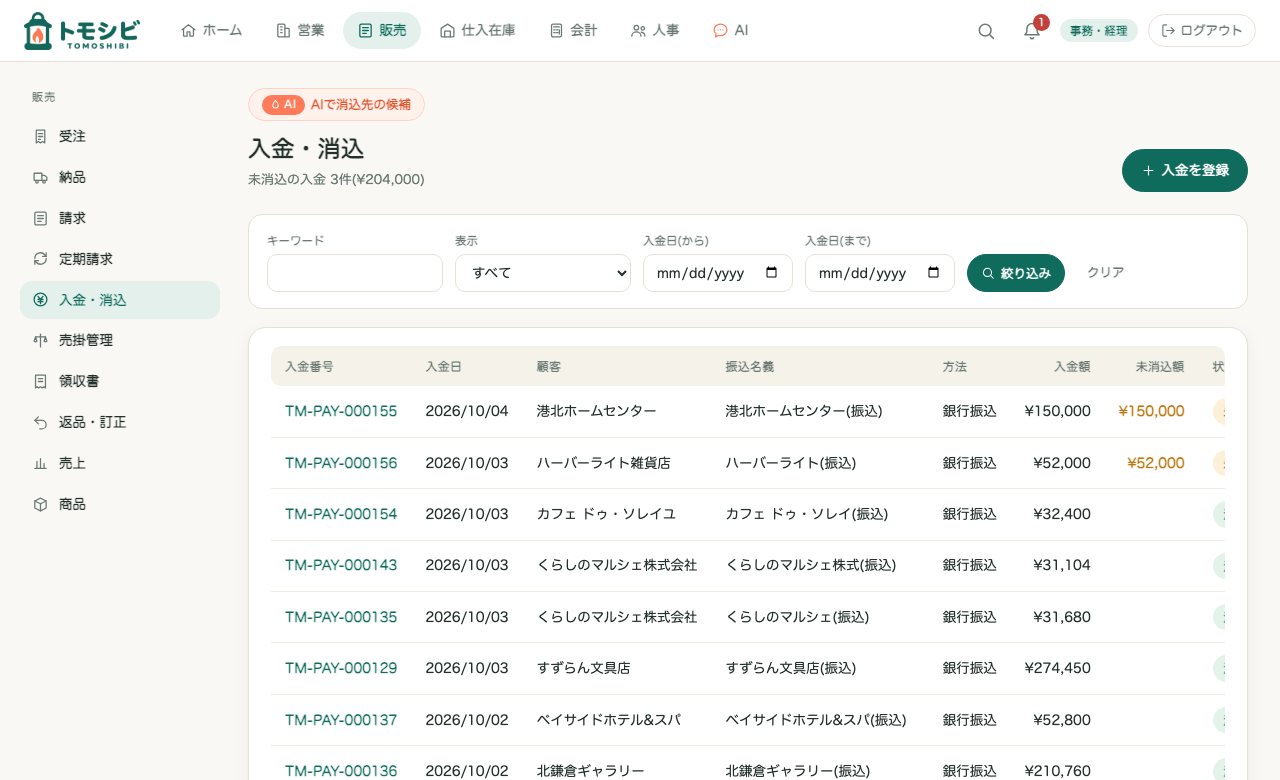
Task: Open calendar picker for 入金日(から)
Action: tap(771, 273)
